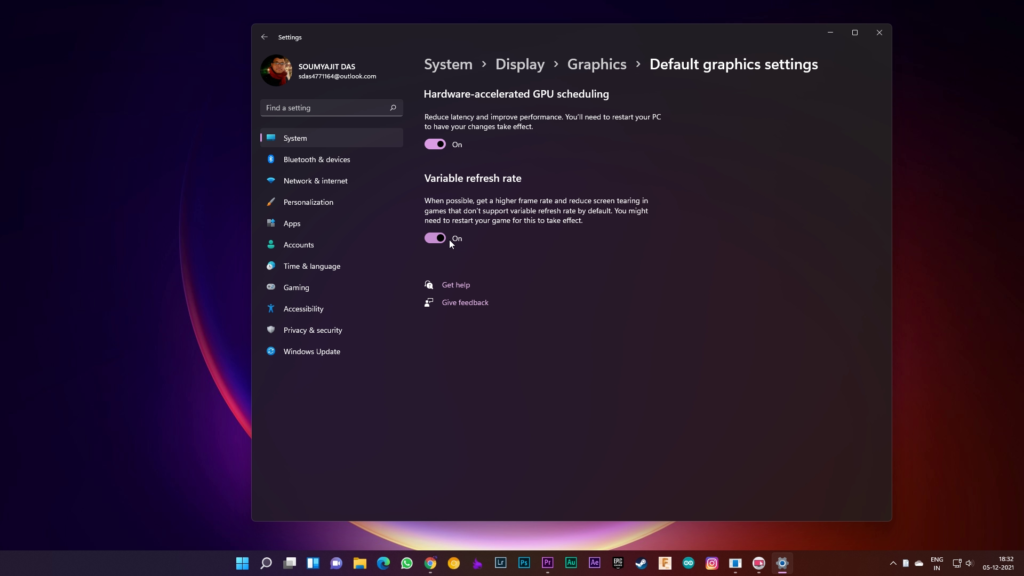Launch Adobe Audition from the taskbar
The height and width of the screenshot is (576, 1024).
click(x=571, y=563)
